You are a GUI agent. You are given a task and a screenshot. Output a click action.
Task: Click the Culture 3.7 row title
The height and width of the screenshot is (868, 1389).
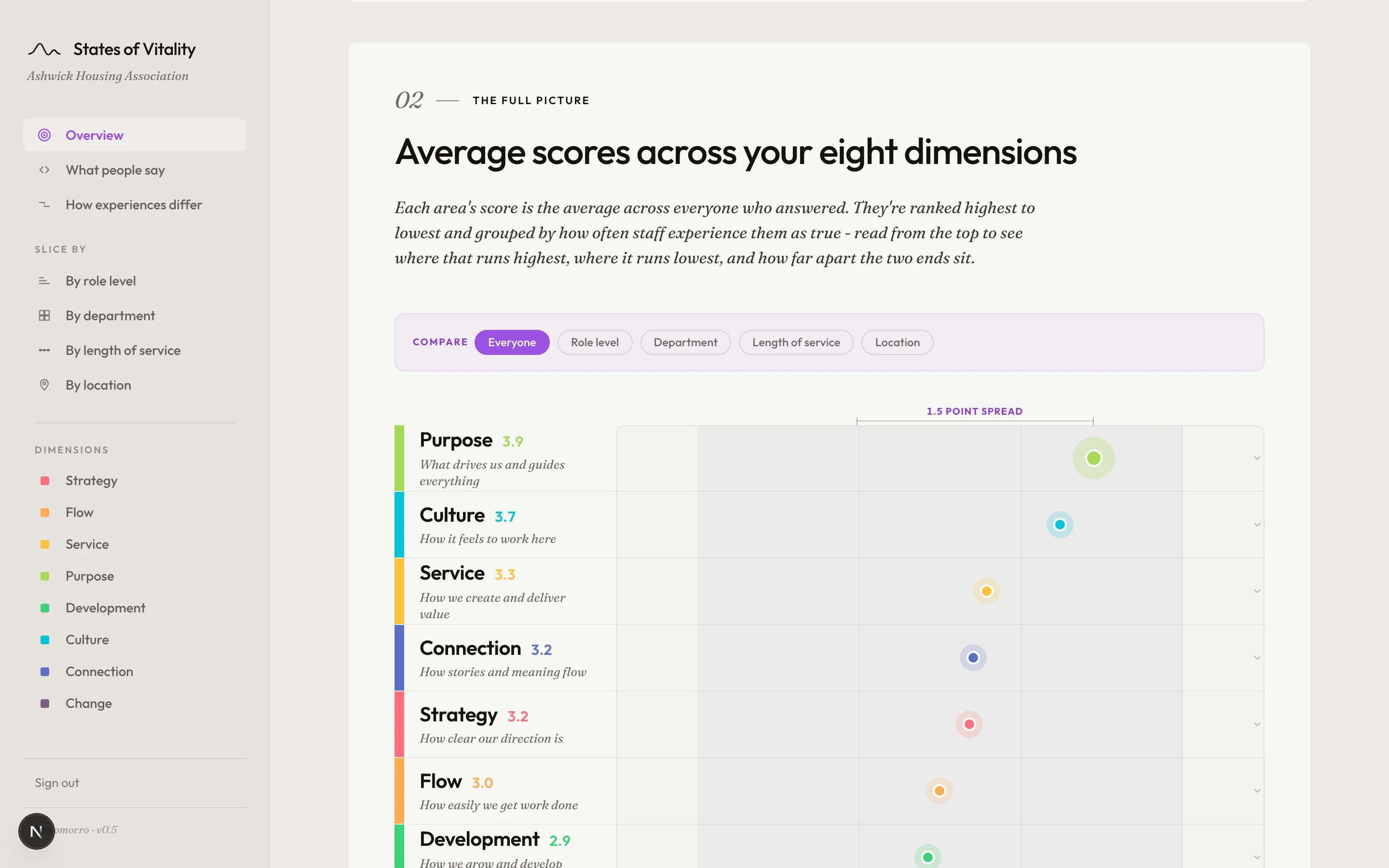467,515
